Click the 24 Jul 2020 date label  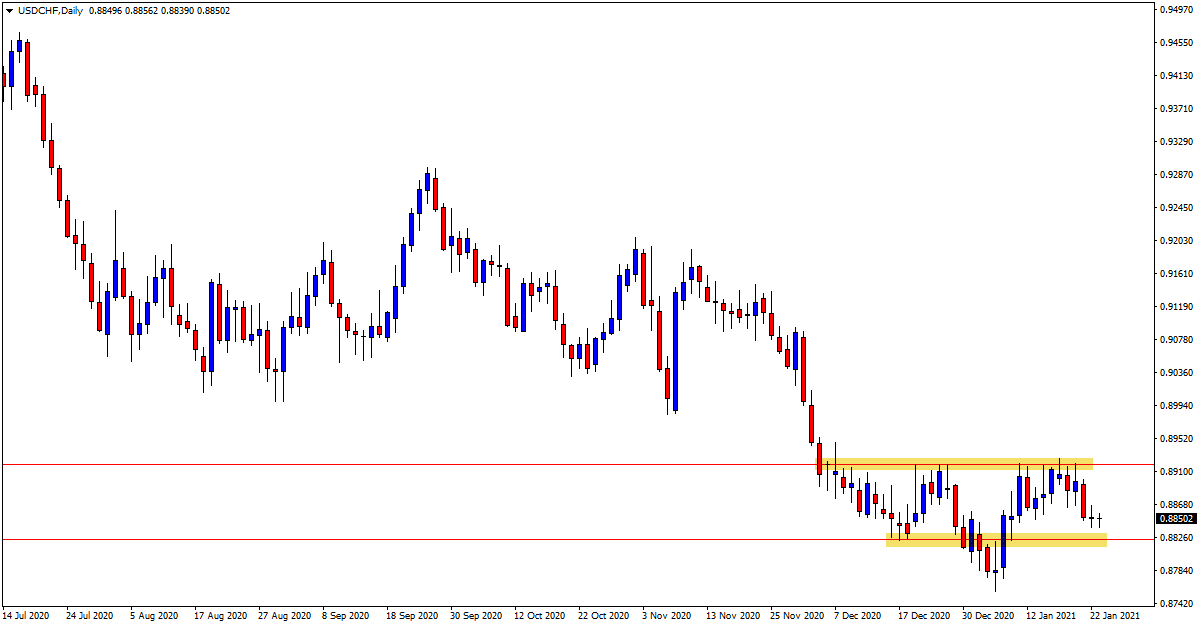(90, 616)
